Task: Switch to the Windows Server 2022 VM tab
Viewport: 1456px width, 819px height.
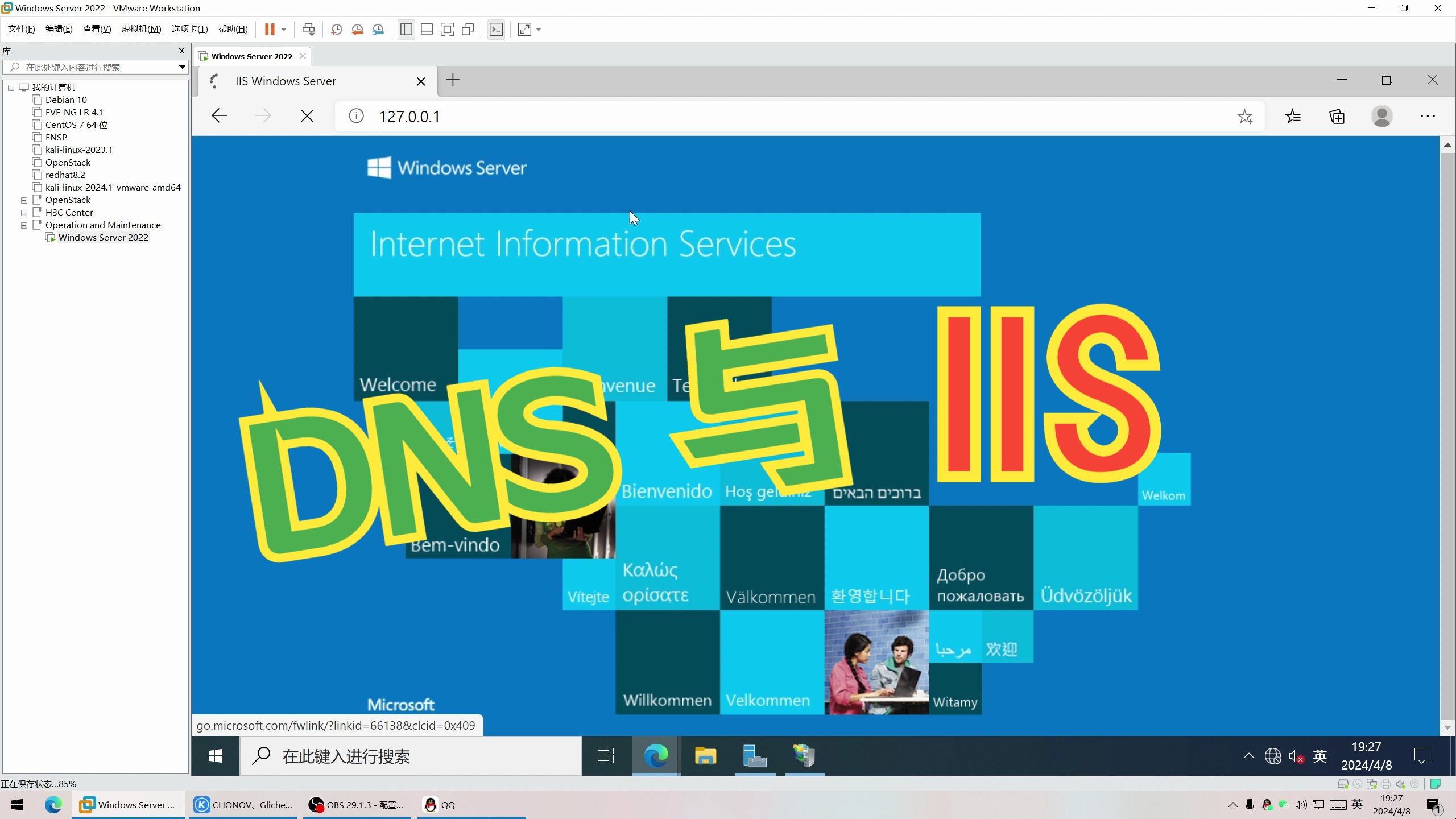Action: coord(251,56)
